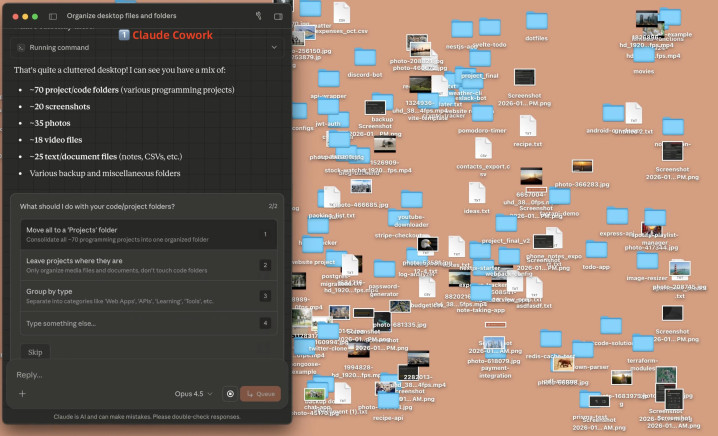718x436 pixels.
Task: Click the 'Type something else...' field
Action: click(149, 323)
